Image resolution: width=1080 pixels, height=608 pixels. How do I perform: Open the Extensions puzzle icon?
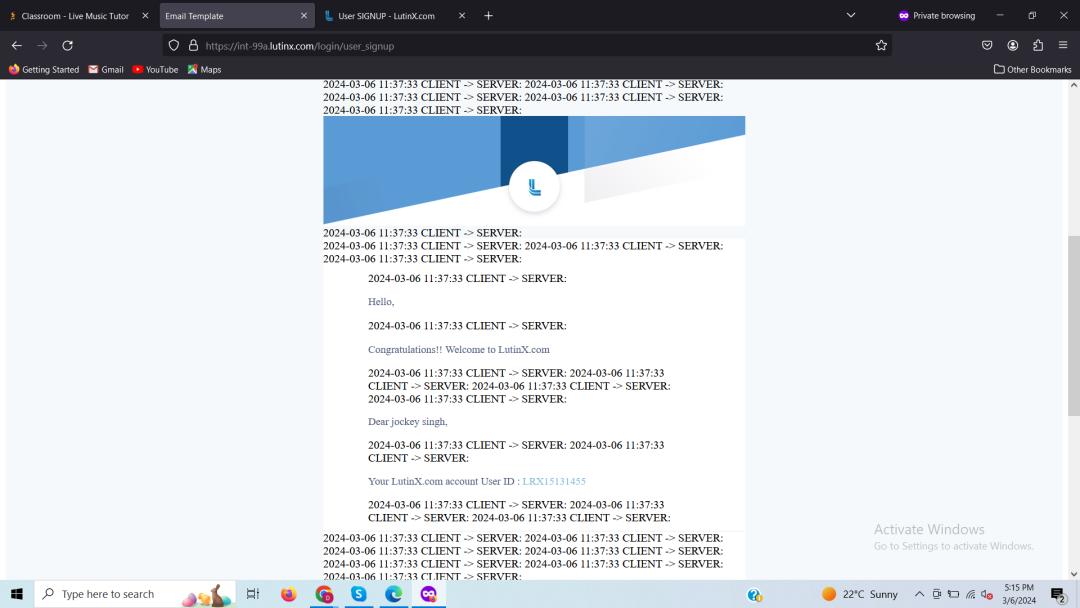click(1038, 46)
